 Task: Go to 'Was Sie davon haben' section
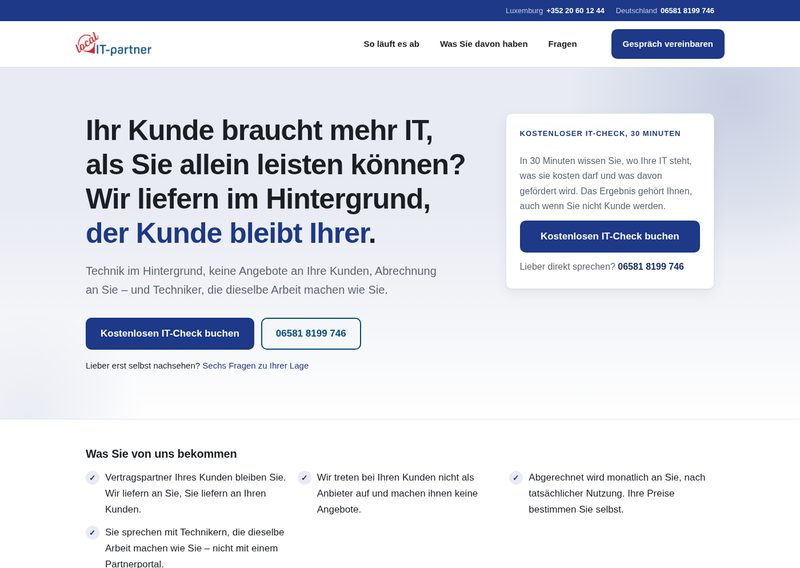(484, 44)
